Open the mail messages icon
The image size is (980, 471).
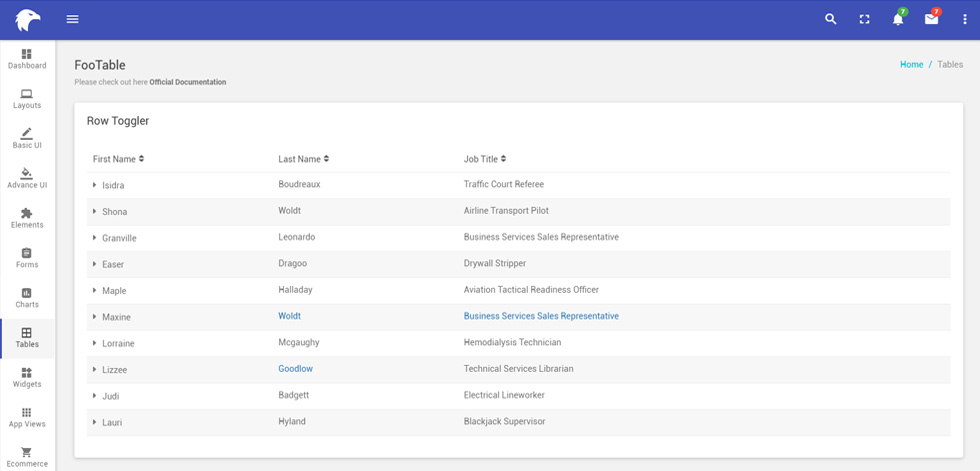pos(932,19)
